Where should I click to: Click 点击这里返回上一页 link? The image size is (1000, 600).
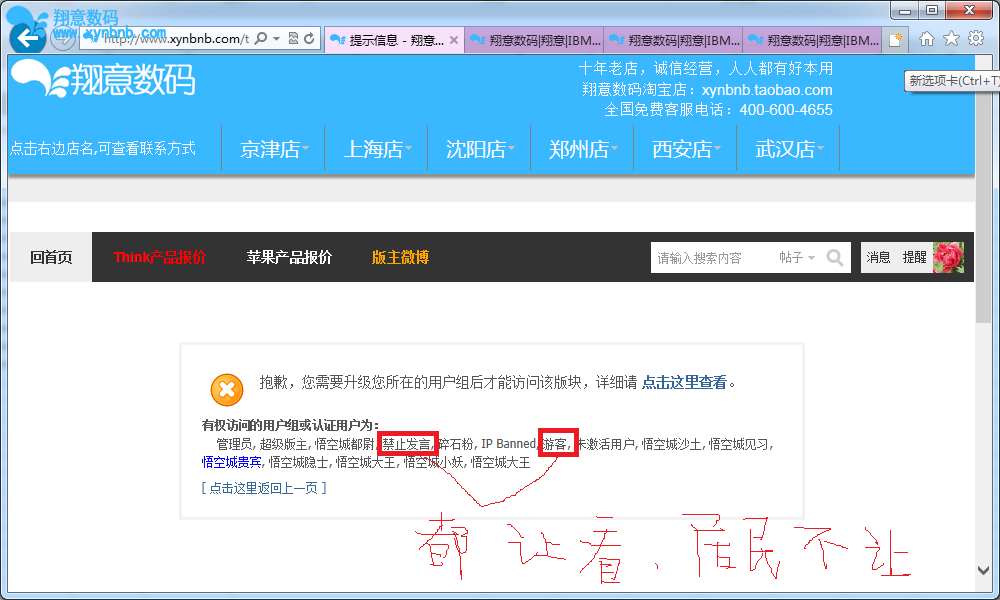click(x=264, y=488)
